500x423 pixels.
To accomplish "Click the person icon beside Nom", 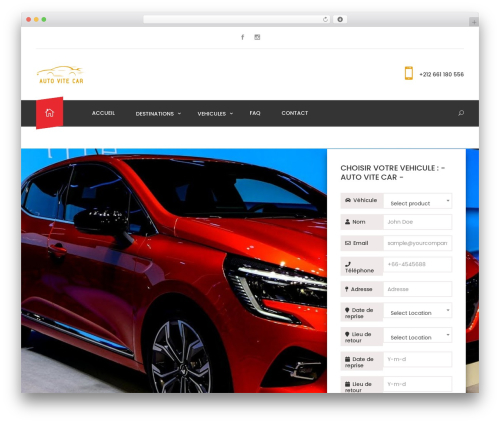I will pyautogui.click(x=347, y=222).
